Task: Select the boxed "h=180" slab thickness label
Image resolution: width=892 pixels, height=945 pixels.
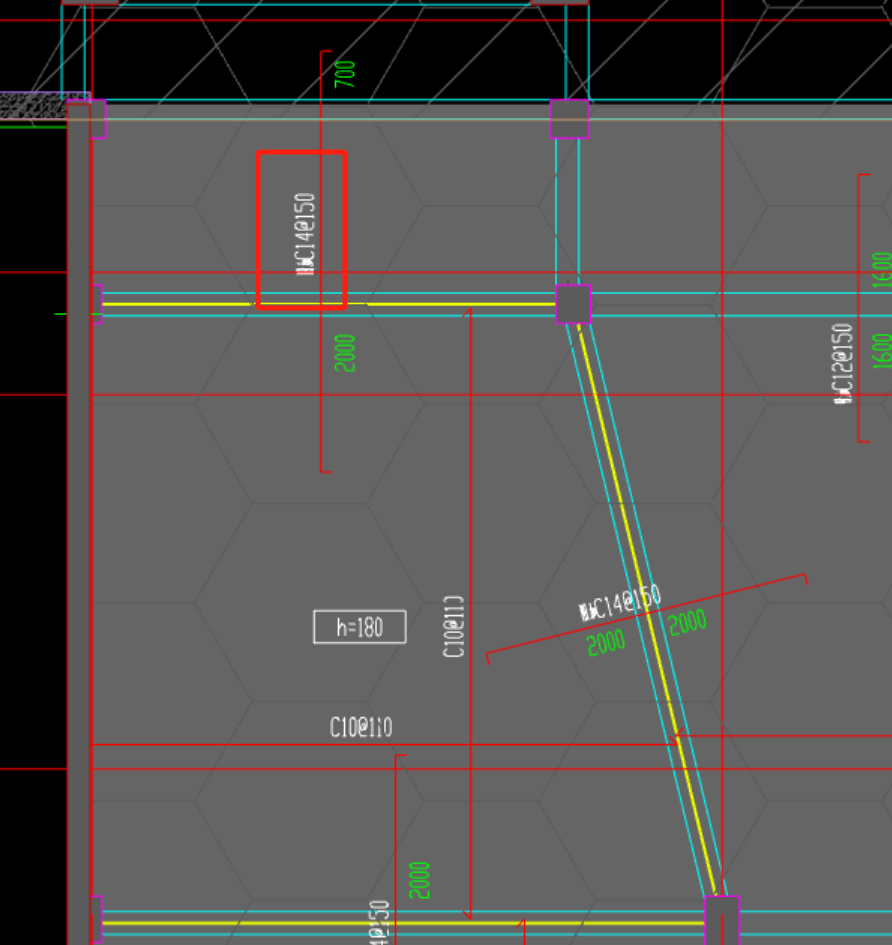Action: coord(360,627)
